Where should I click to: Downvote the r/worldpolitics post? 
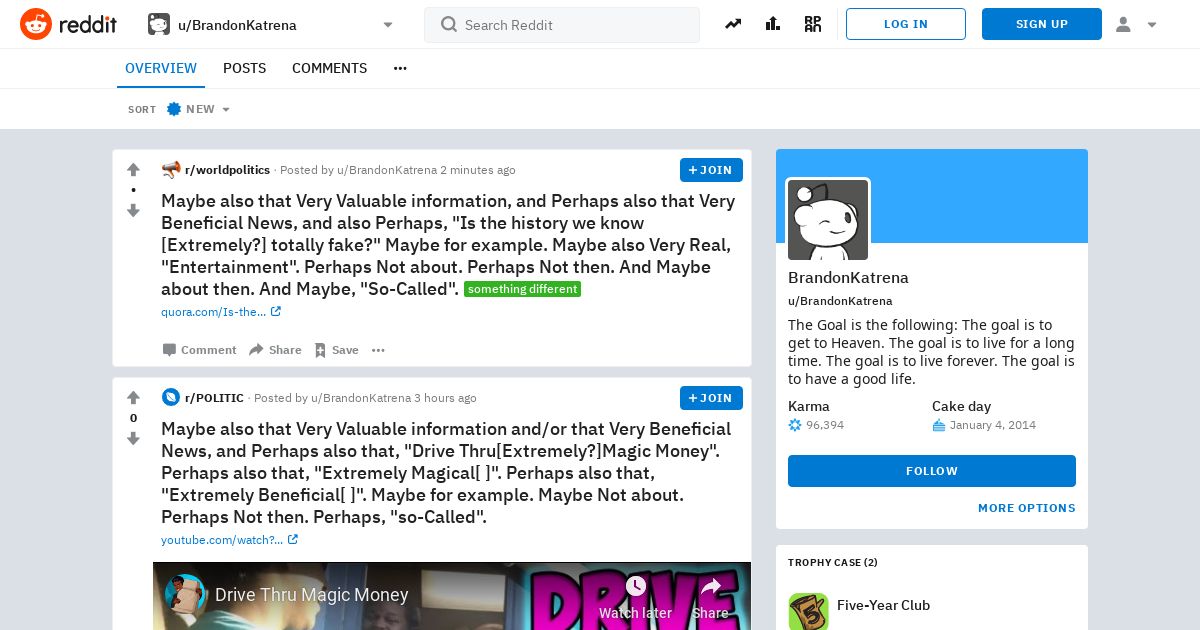tap(133, 210)
